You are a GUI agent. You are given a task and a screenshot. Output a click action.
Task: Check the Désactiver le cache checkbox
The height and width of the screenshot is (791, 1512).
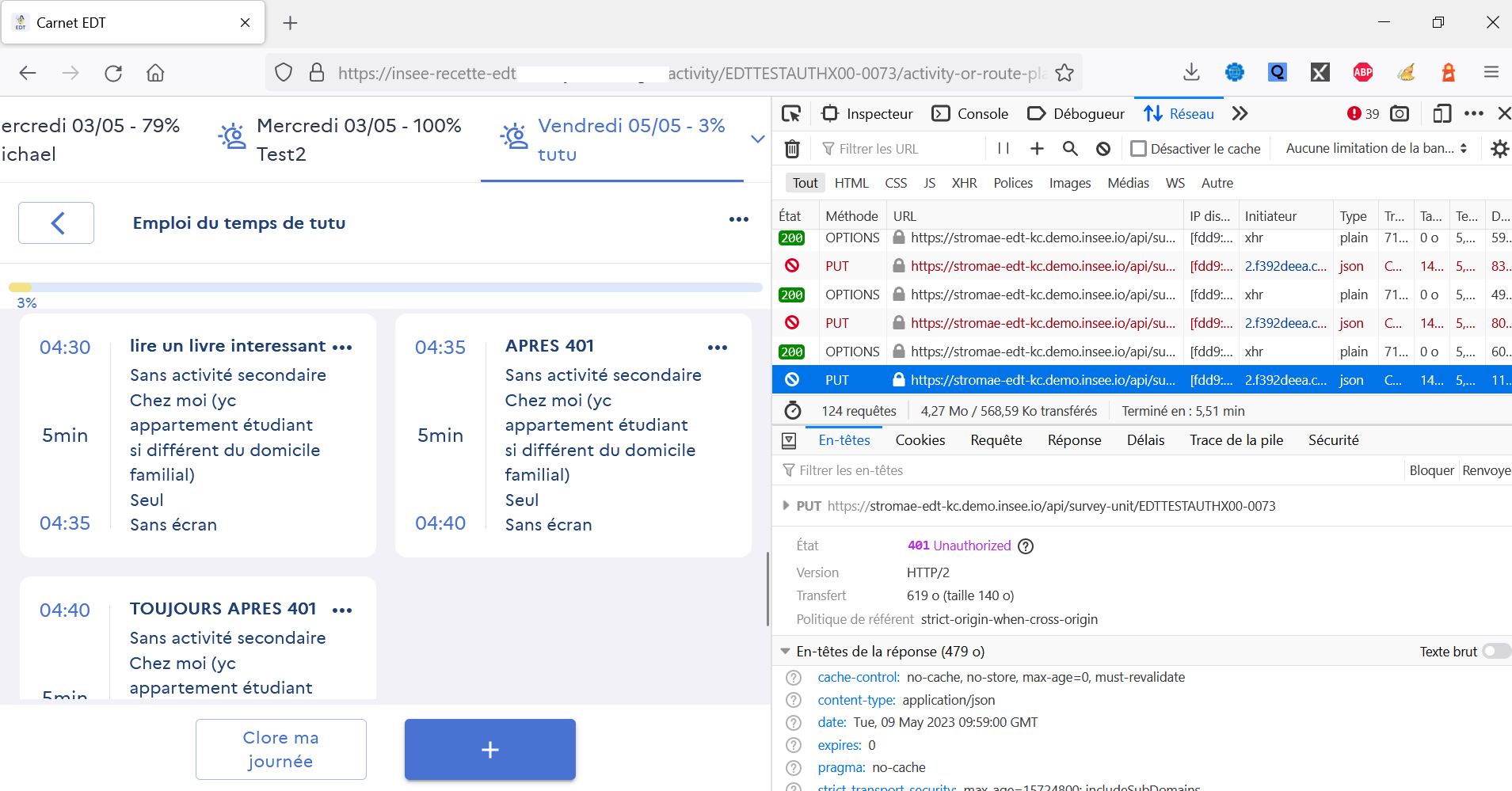click(1139, 148)
